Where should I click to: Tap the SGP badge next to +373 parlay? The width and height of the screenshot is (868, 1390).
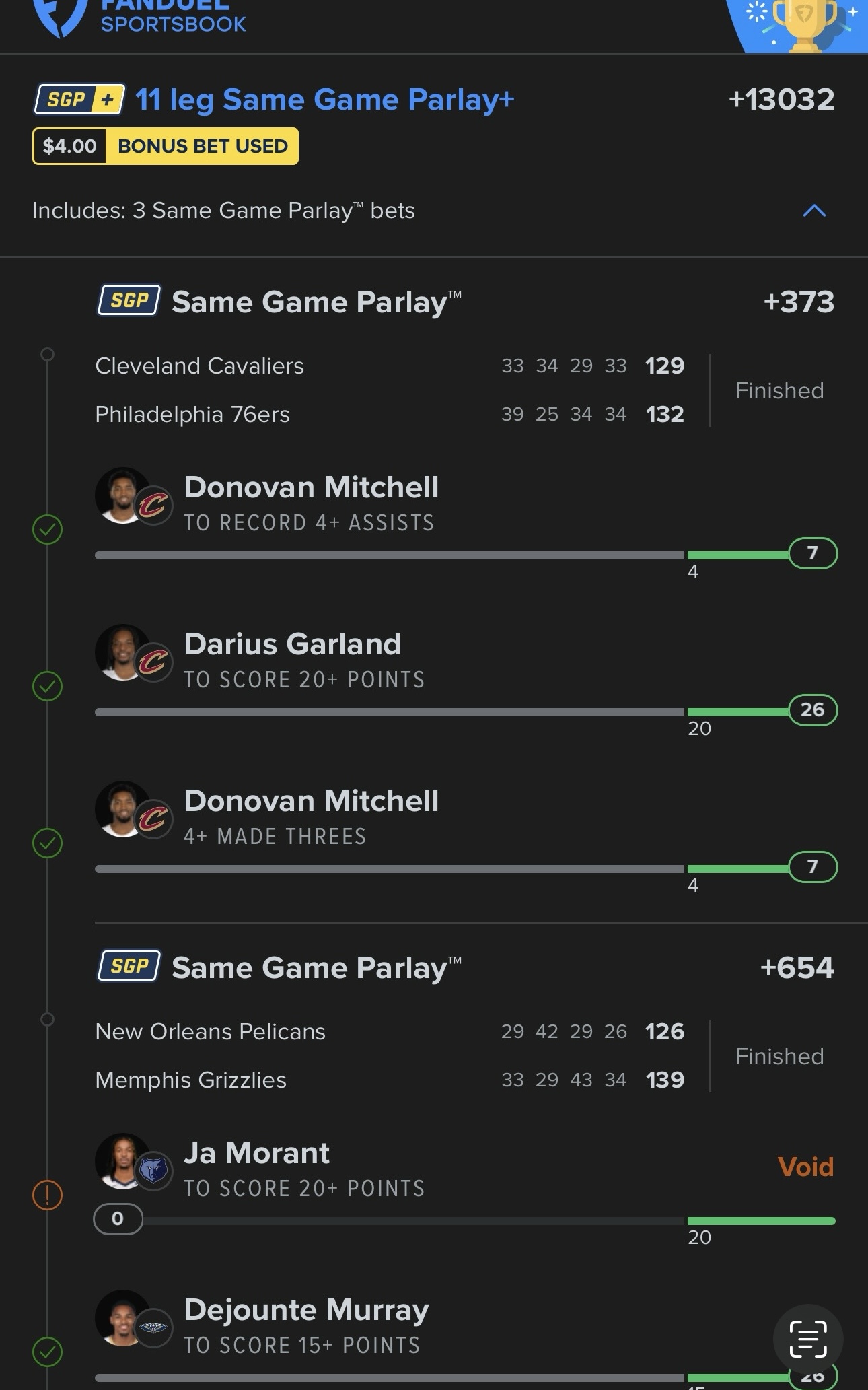click(129, 300)
